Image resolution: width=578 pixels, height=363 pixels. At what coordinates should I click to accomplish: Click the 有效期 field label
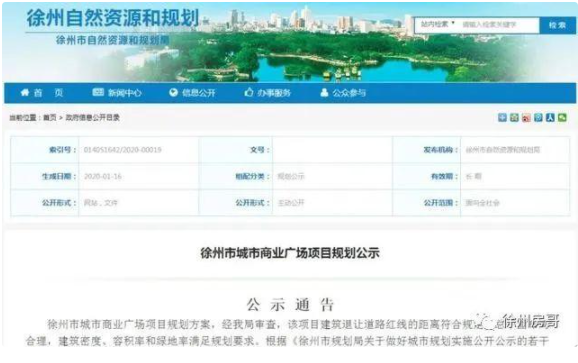coord(444,177)
